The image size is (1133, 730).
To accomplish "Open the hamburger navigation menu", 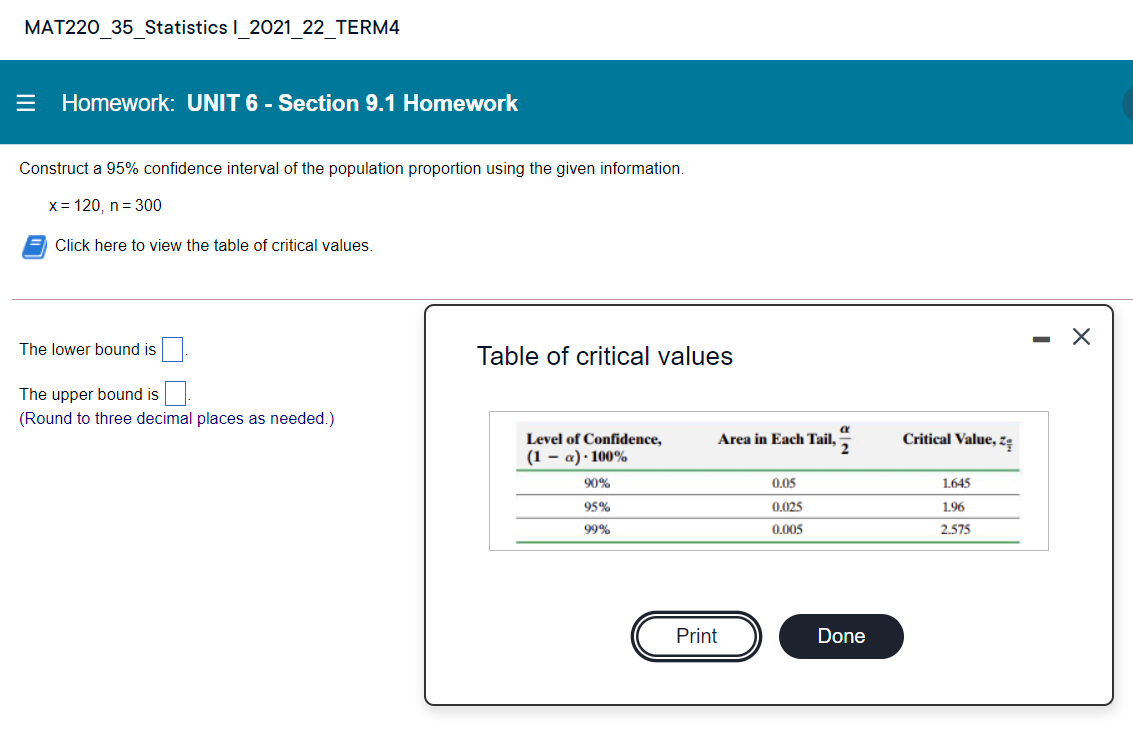I will point(24,102).
